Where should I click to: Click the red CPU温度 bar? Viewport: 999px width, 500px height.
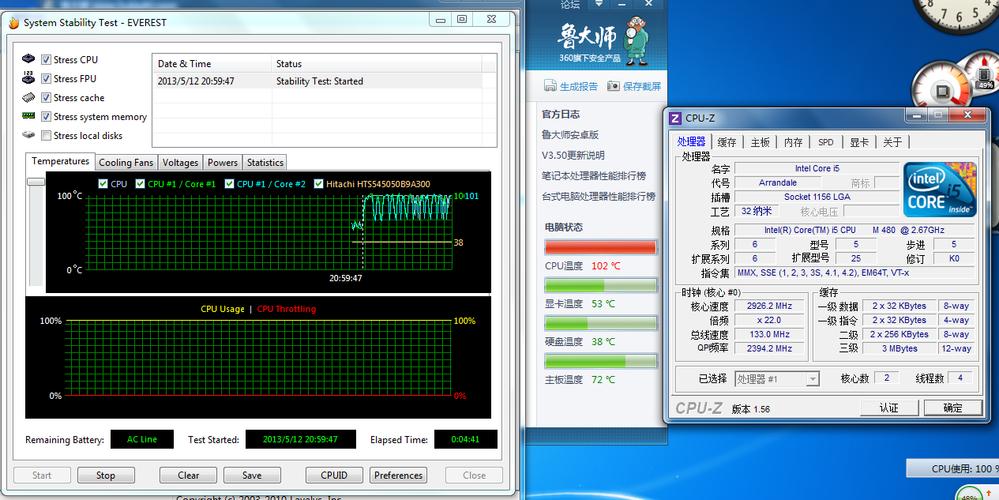pos(601,247)
